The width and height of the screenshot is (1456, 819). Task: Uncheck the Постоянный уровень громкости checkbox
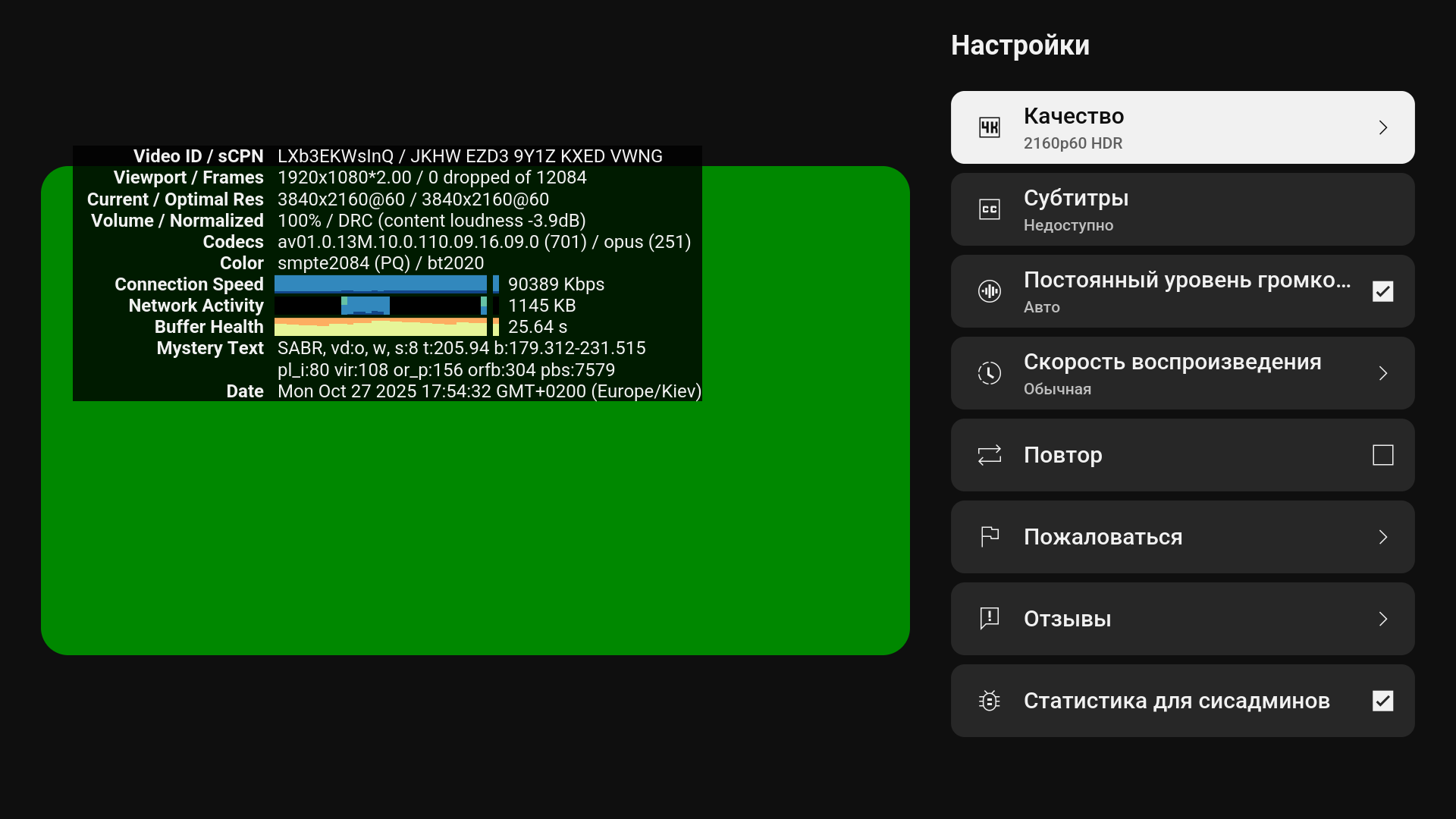(x=1382, y=291)
